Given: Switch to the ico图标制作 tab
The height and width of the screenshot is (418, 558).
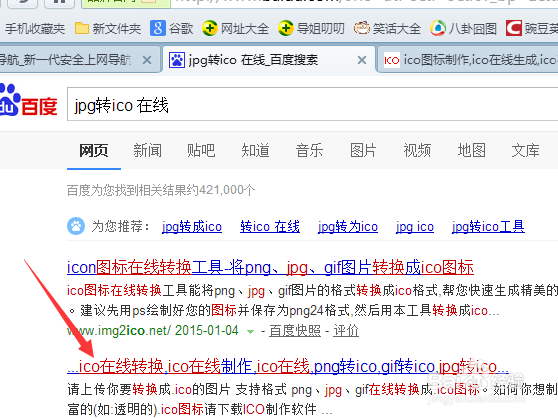Looking at the screenshot, I should [x=467, y=60].
